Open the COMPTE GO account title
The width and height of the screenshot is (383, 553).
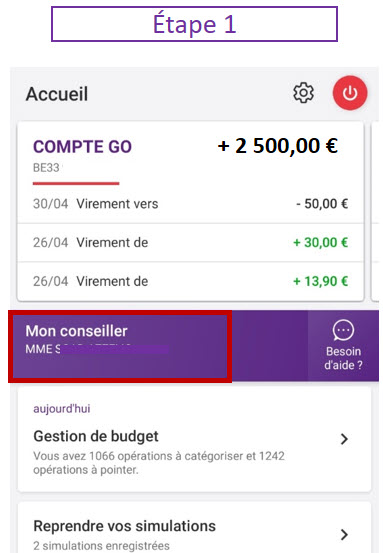click(x=82, y=147)
